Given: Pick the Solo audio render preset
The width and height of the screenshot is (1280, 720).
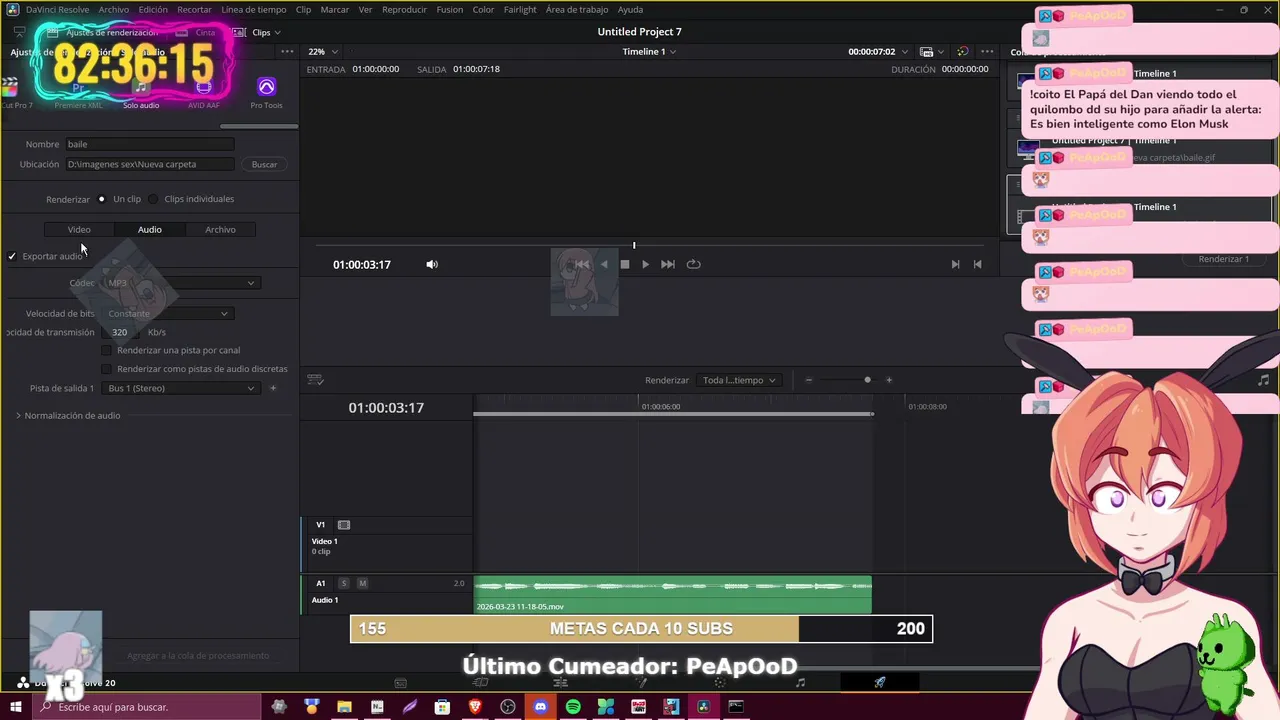Looking at the screenshot, I should 141,95.
